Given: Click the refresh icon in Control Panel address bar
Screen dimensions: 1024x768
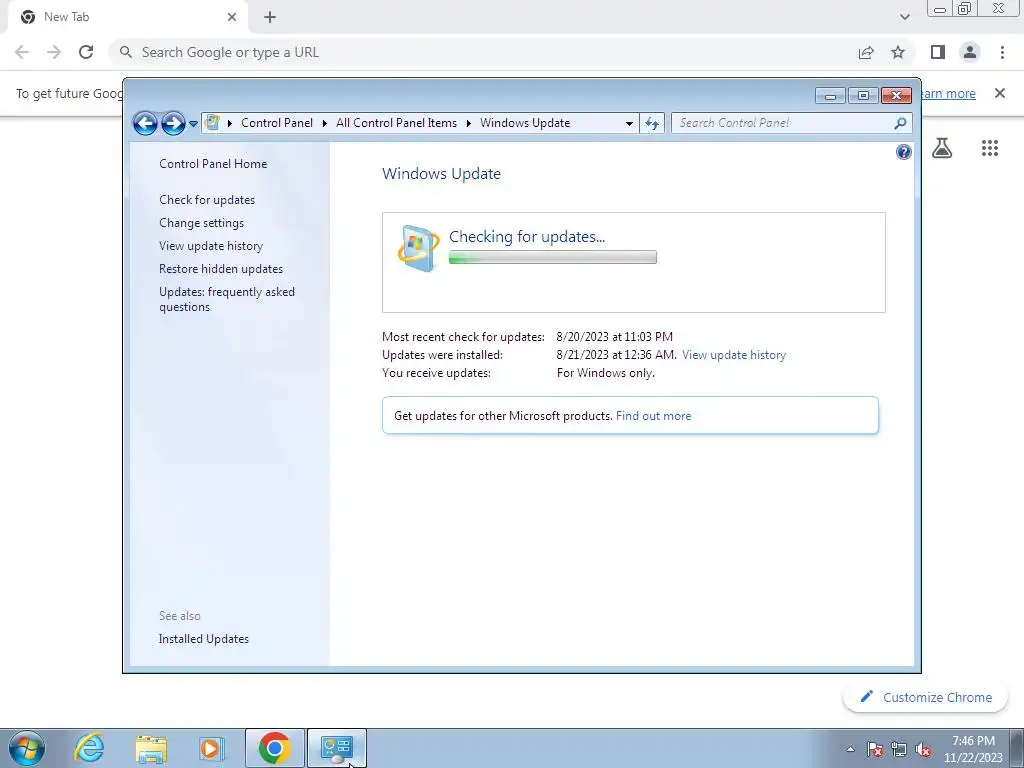Looking at the screenshot, I should click(x=652, y=123).
